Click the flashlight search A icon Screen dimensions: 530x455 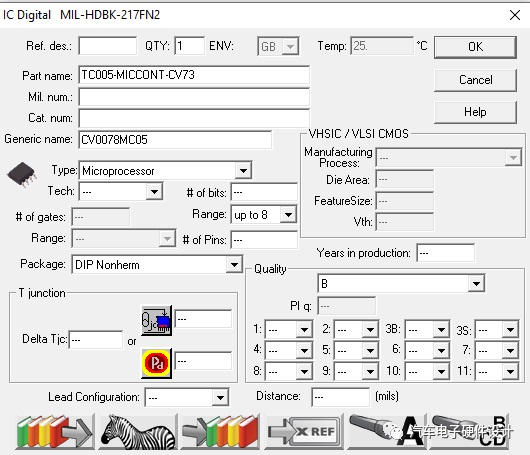386,432
